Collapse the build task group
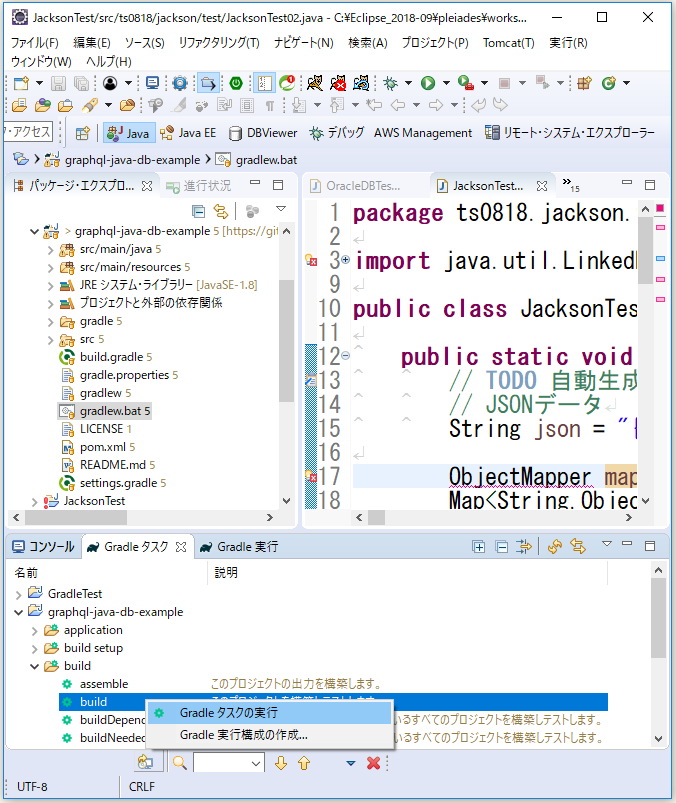 (34, 666)
